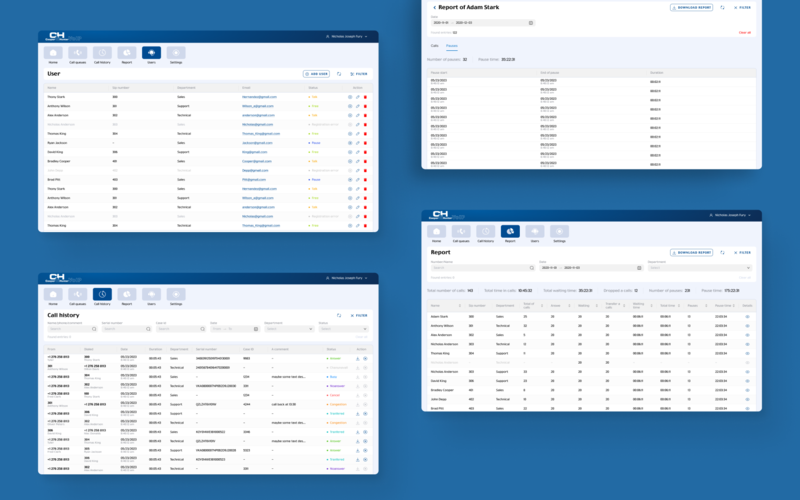Select the active Users tab in User window
Viewport: 800px width, 500px height.
pos(152,53)
